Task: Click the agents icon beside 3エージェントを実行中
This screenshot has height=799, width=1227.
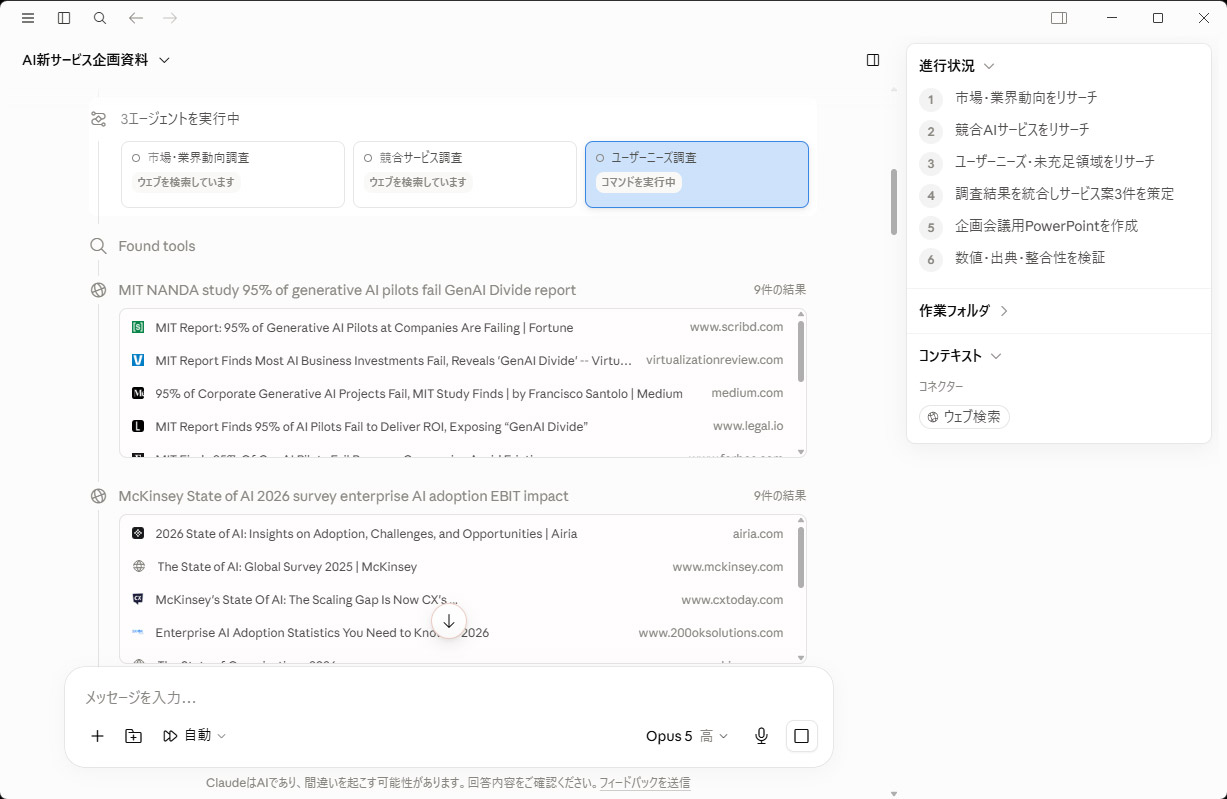Action: 98,119
